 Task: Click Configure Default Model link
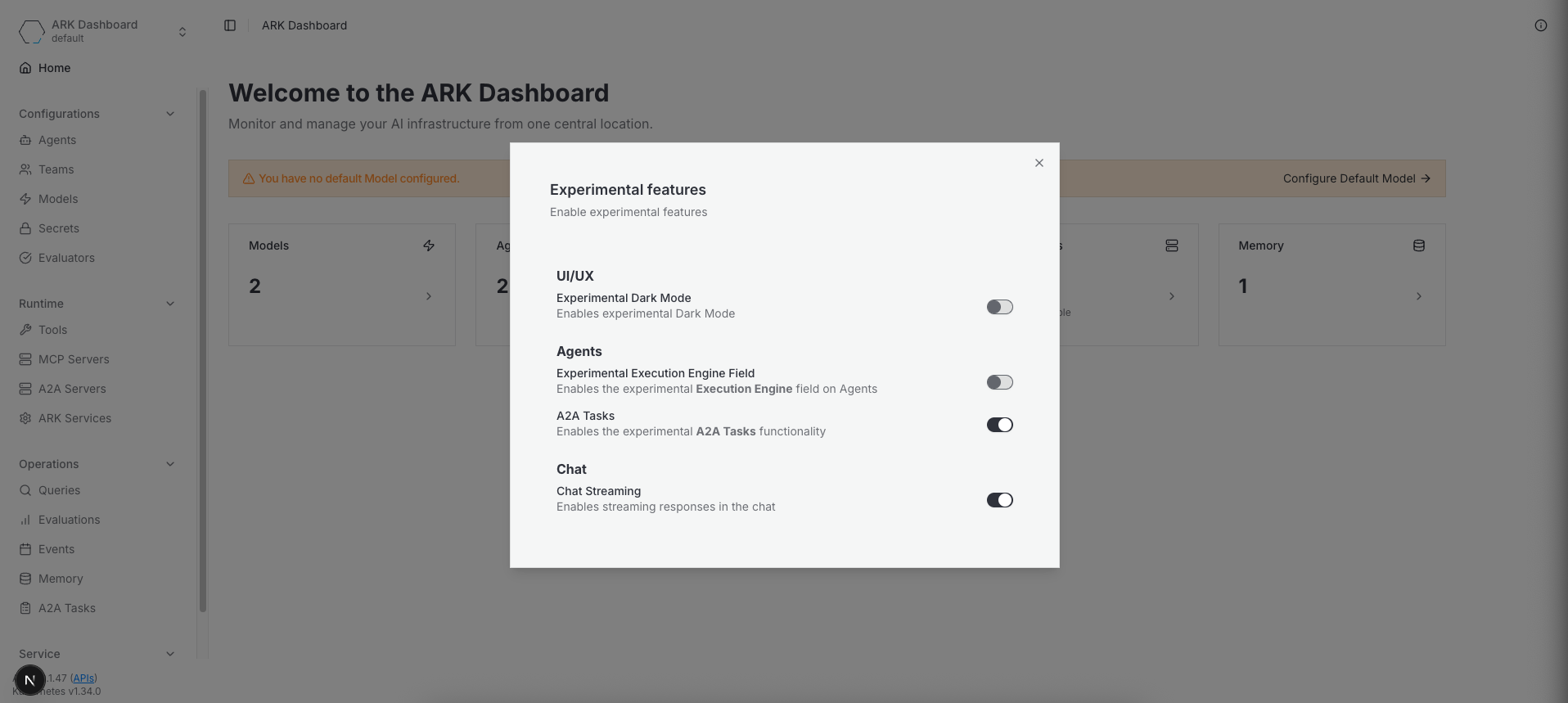[1356, 178]
